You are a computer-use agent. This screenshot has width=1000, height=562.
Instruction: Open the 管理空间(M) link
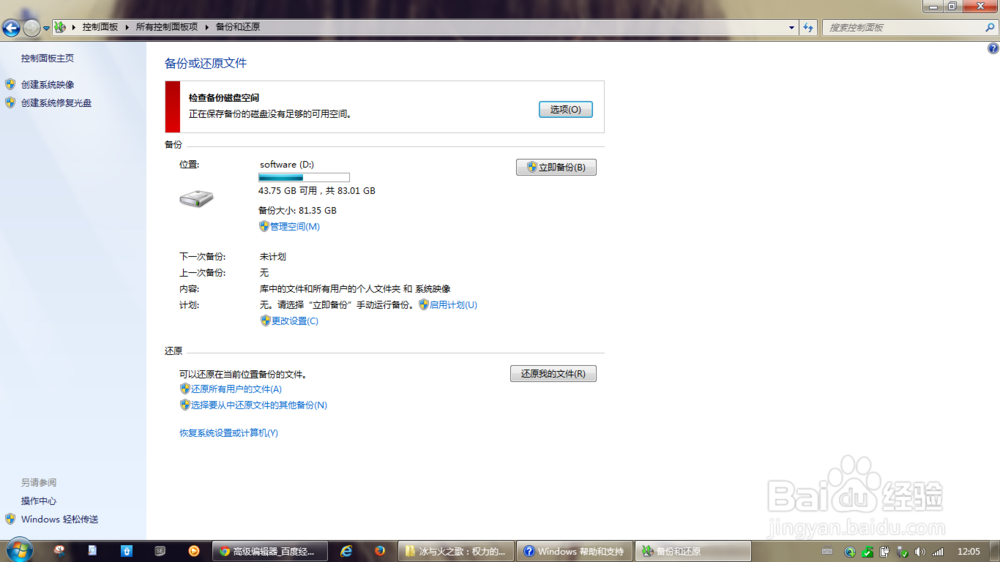coord(295,226)
